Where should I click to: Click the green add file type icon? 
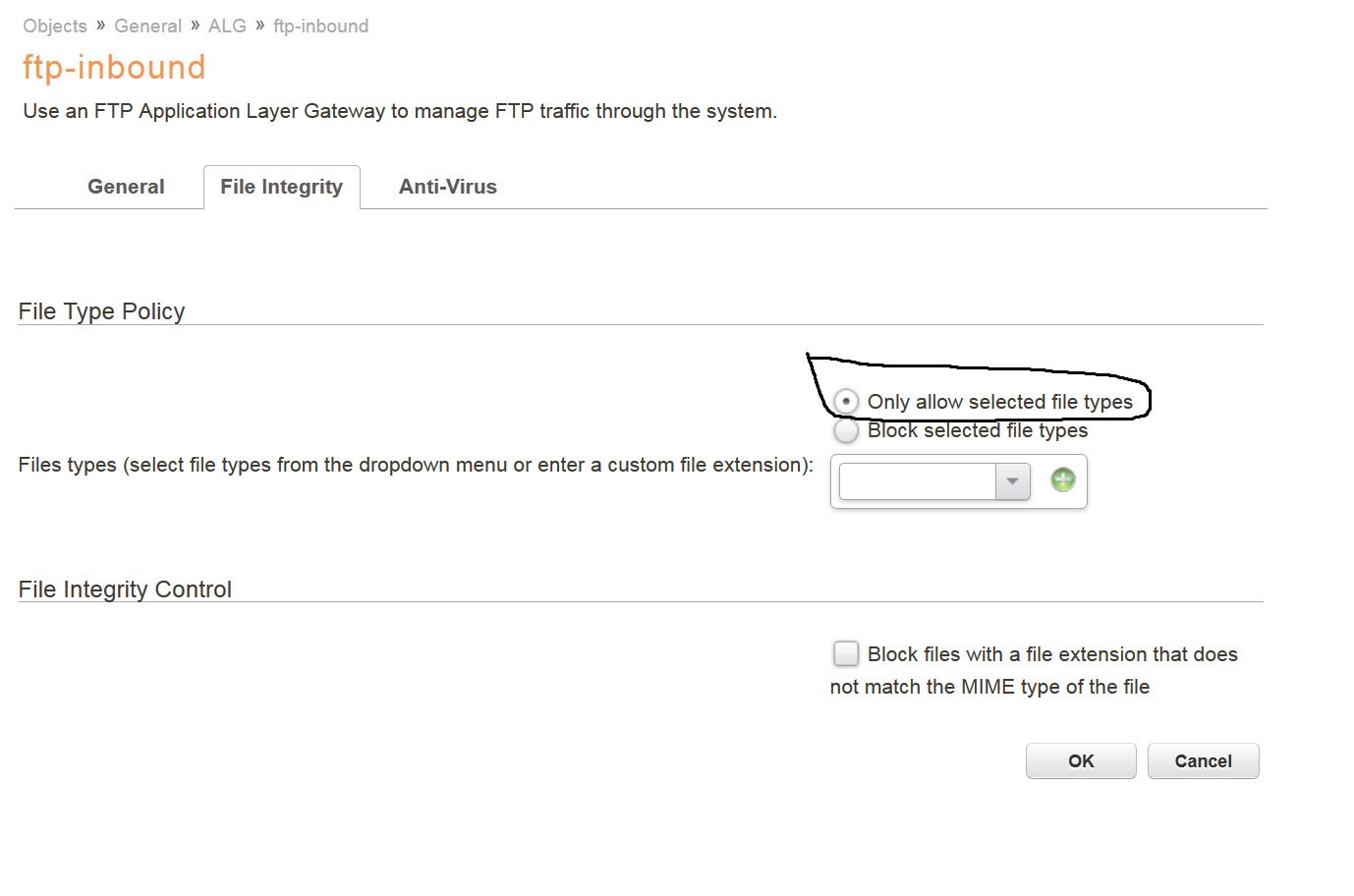(1063, 479)
